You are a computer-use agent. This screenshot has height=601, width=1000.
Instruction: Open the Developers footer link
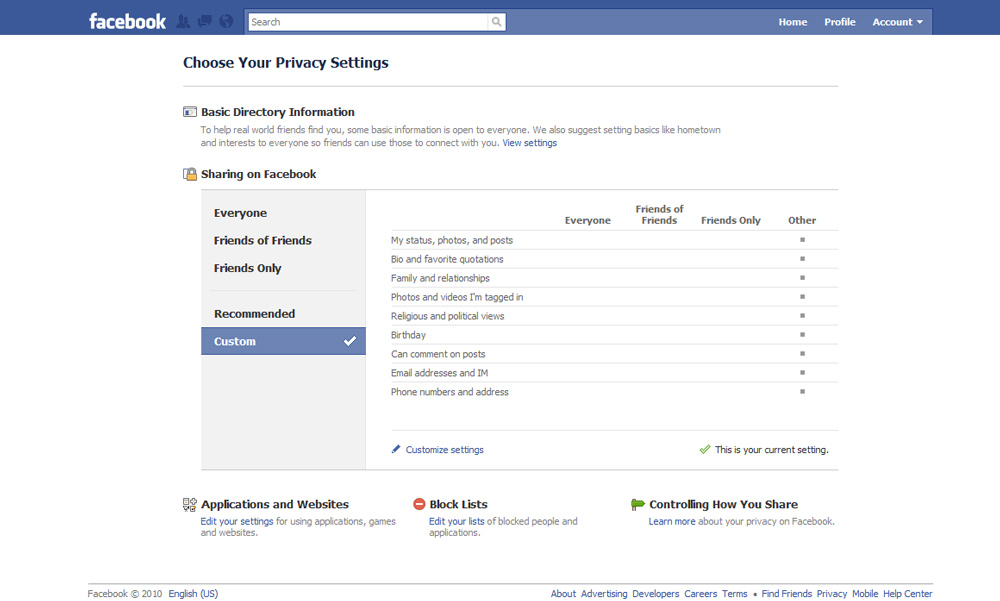[x=656, y=593]
